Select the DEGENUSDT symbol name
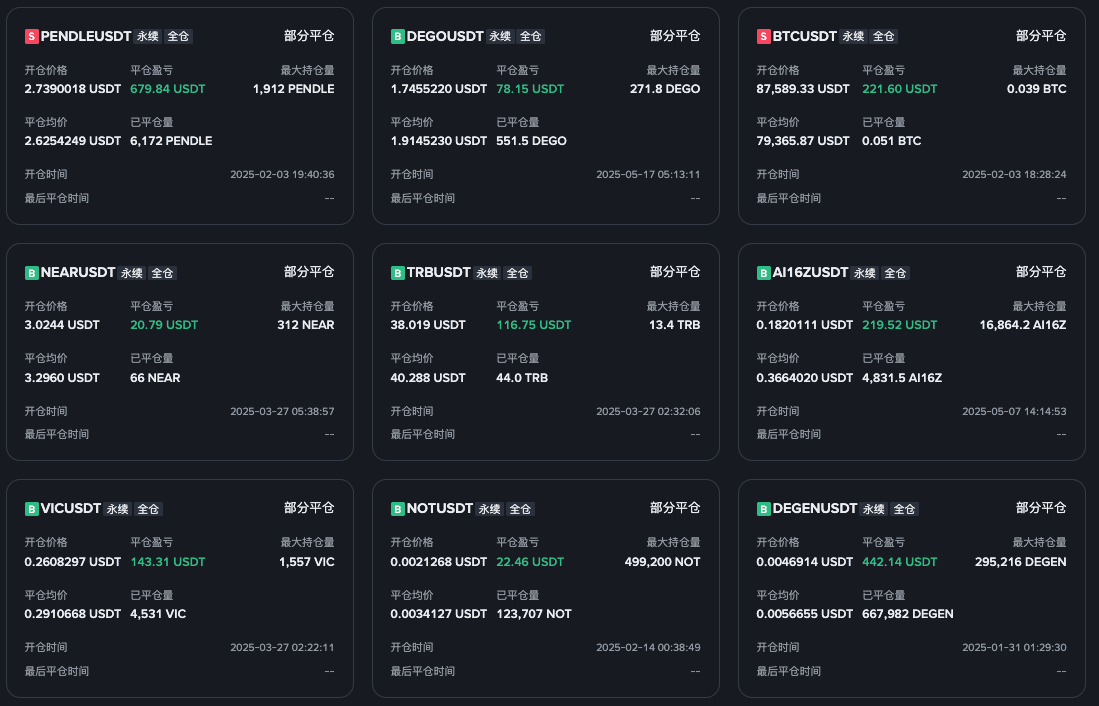This screenshot has width=1099, height=706. (814, 508)
